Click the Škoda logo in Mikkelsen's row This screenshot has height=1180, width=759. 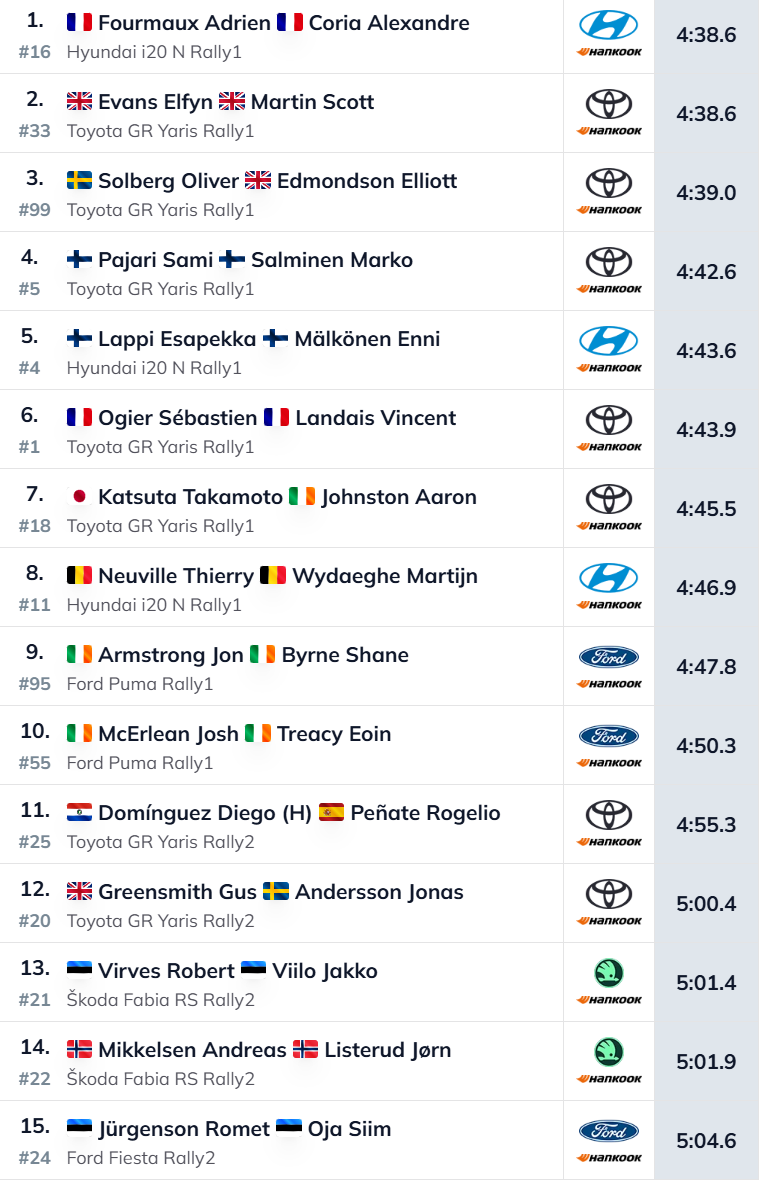click(x=608, y=1051)
